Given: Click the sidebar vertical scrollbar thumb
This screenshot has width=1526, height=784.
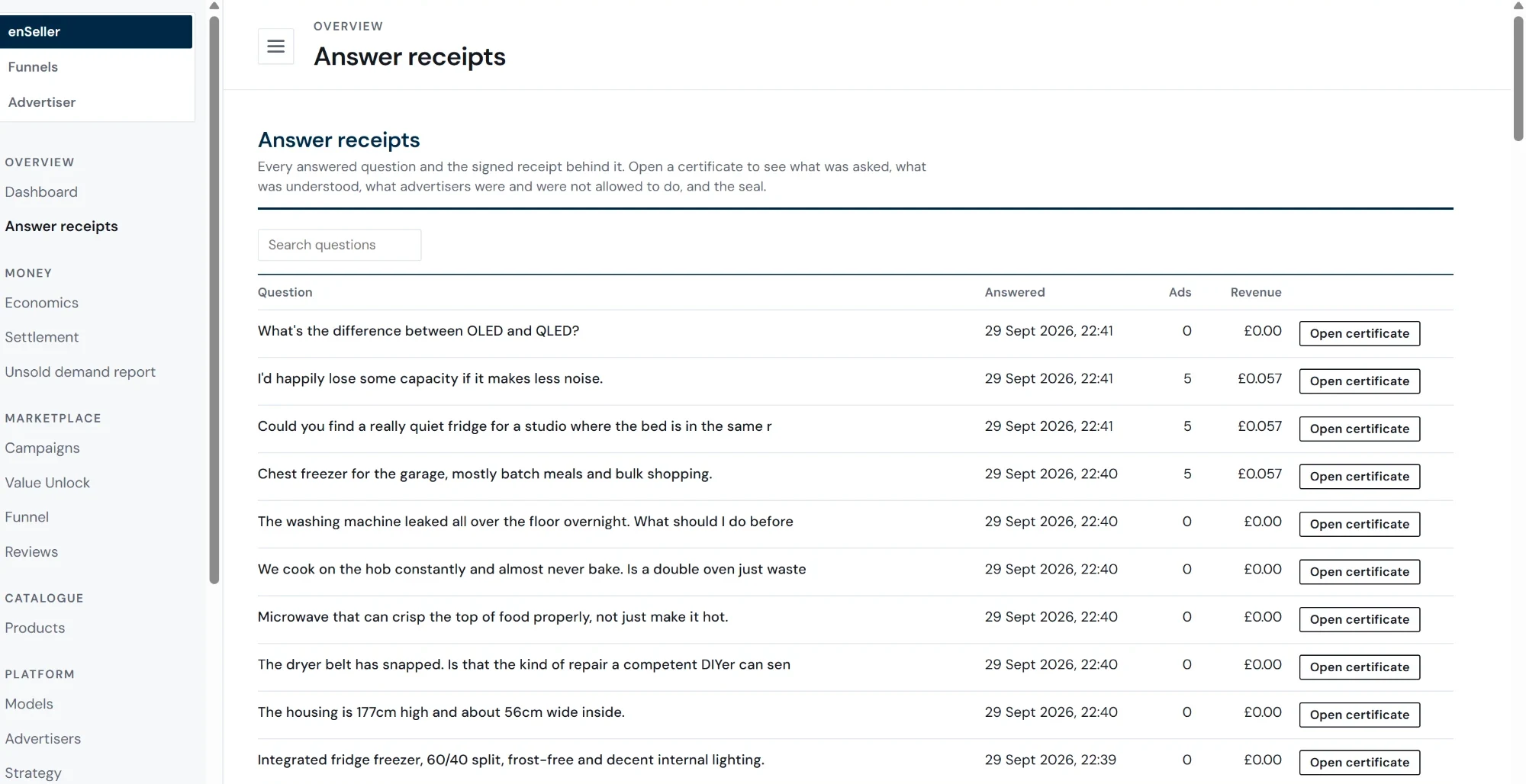Looking at the screenshot, I should 214,300.
